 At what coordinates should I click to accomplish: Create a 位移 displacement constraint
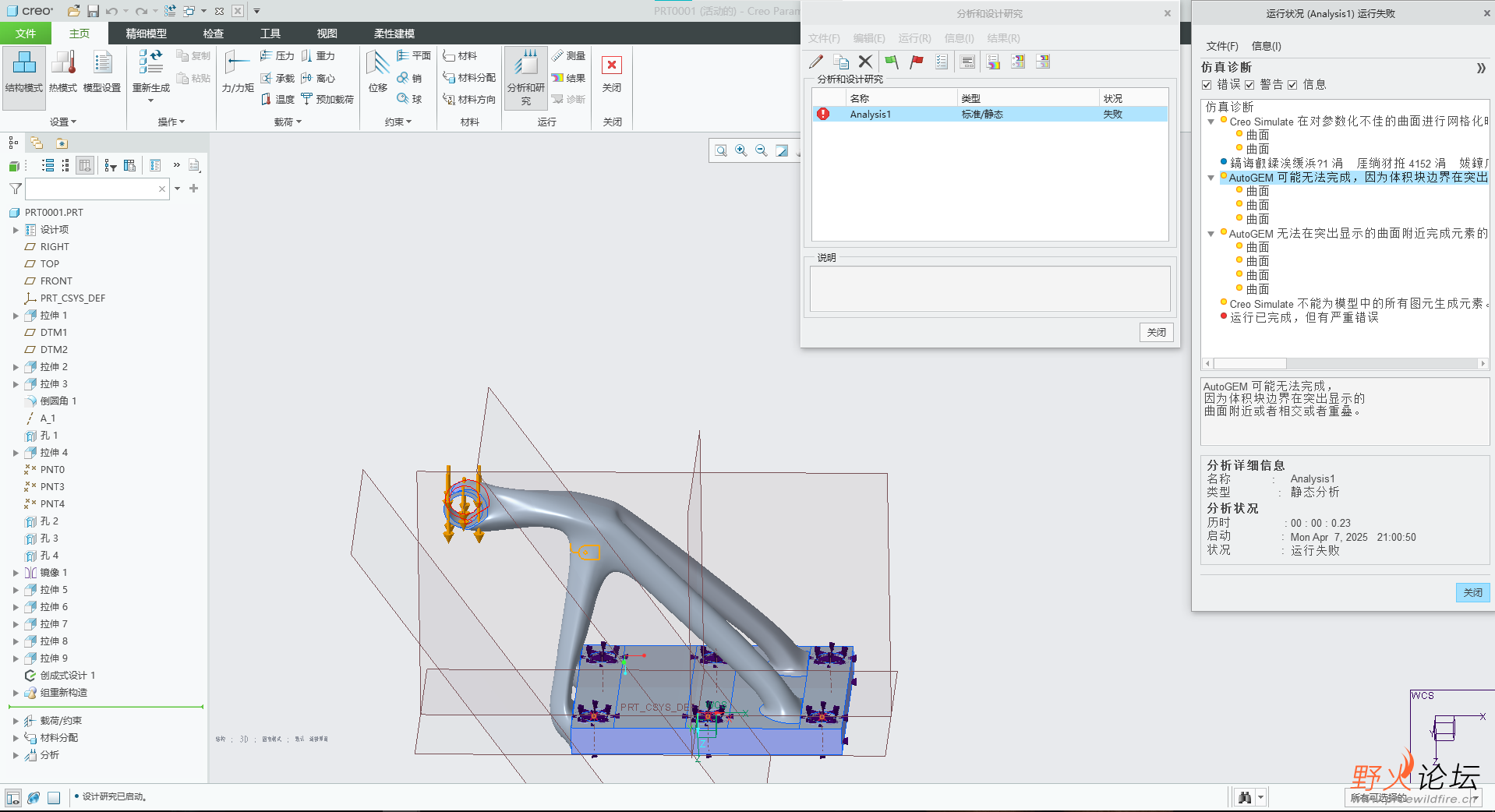(378, 72)
